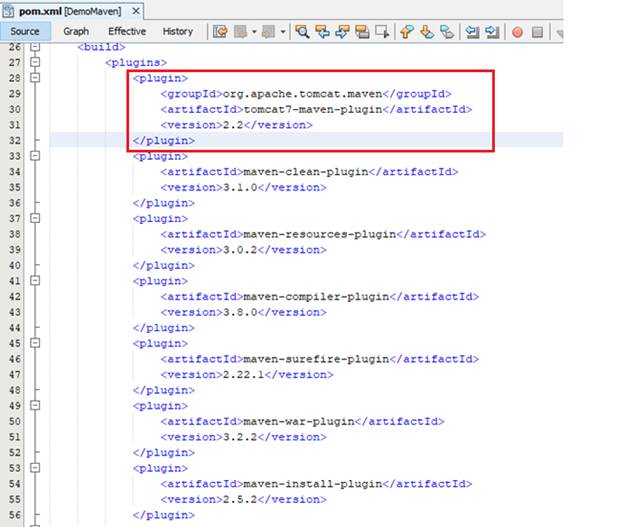This screenshot has height=527, width=624.
Task: Click version 2.5.2 value
Action: (240, 500)
